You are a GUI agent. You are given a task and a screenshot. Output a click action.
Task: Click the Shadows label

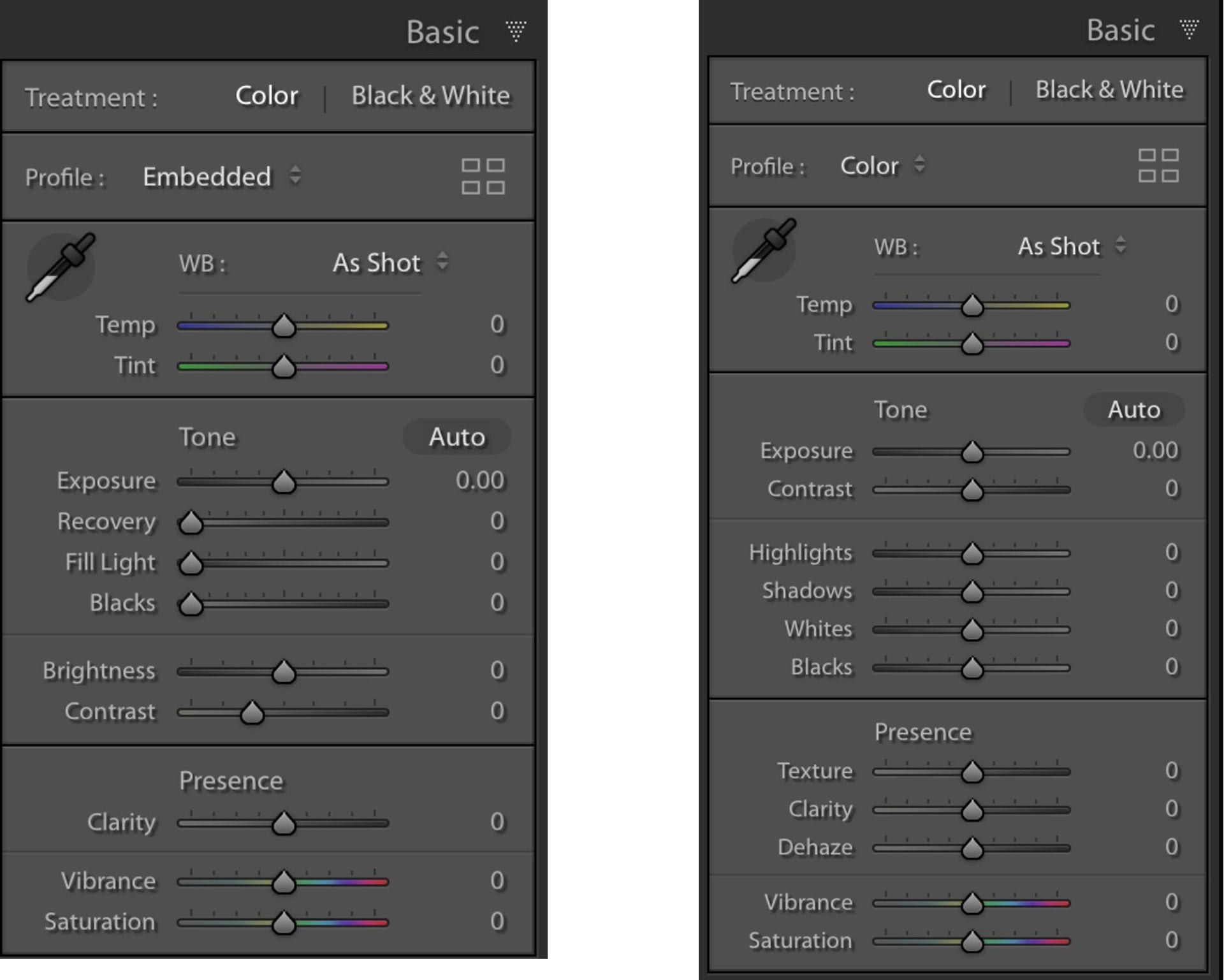coord(807,590)
